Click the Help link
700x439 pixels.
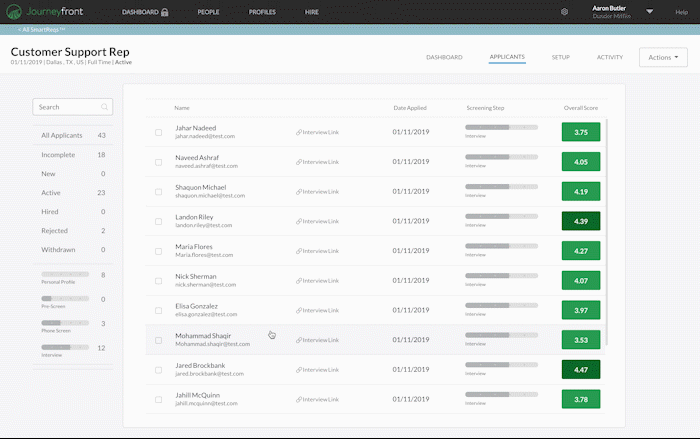pyautogui.click(x=681, y=12)
